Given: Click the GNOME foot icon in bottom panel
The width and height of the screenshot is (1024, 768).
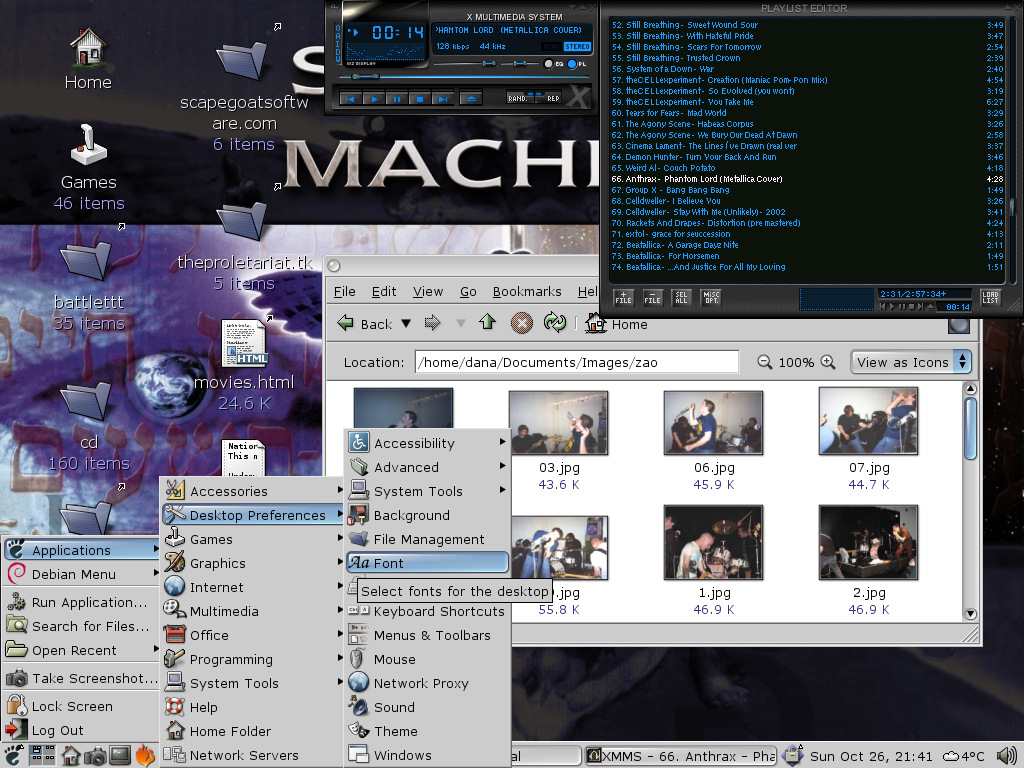Looking at the screenshot, I should (14, 756).
